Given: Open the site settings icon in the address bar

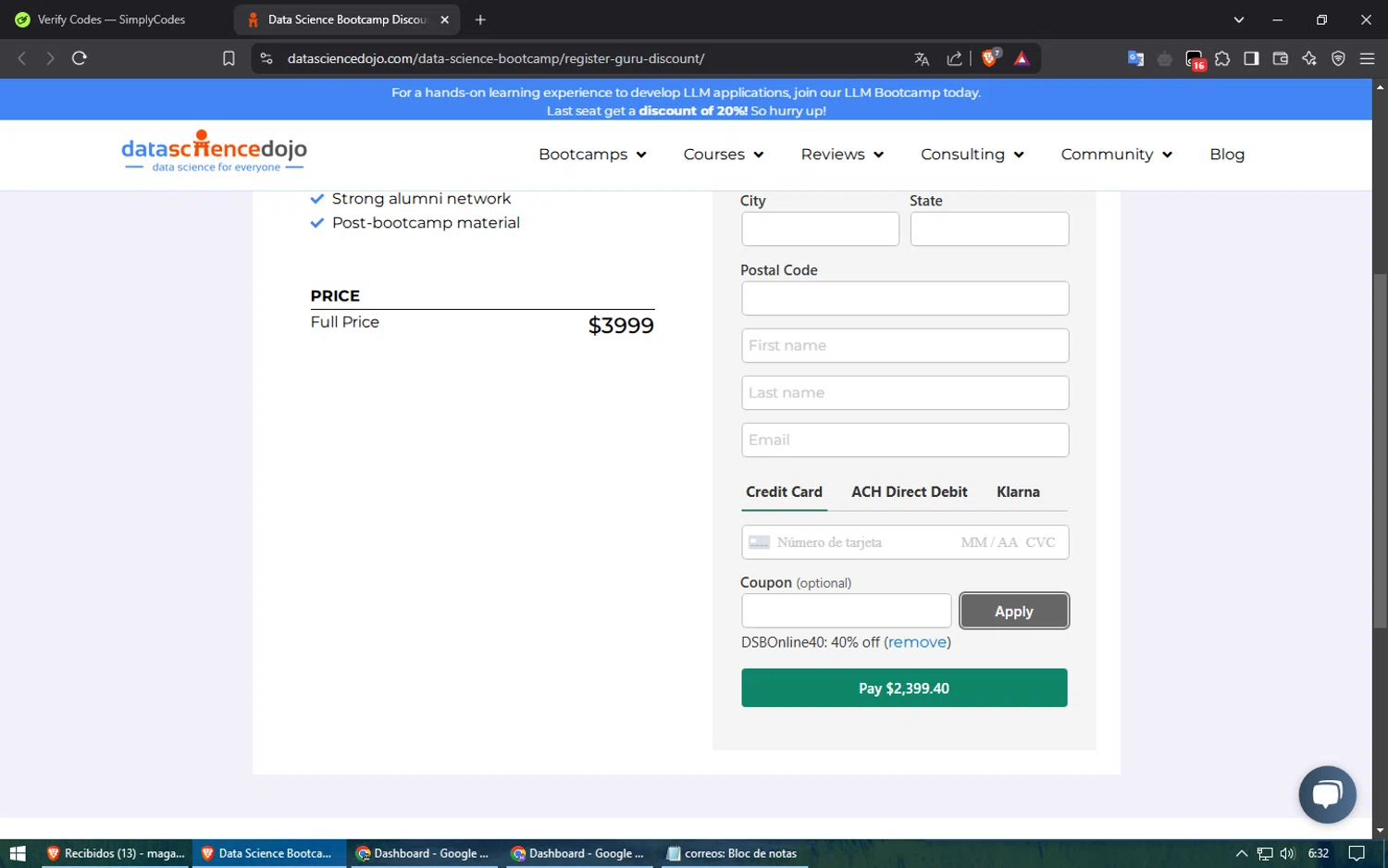Looking at the screenshot, I should 266,58.
